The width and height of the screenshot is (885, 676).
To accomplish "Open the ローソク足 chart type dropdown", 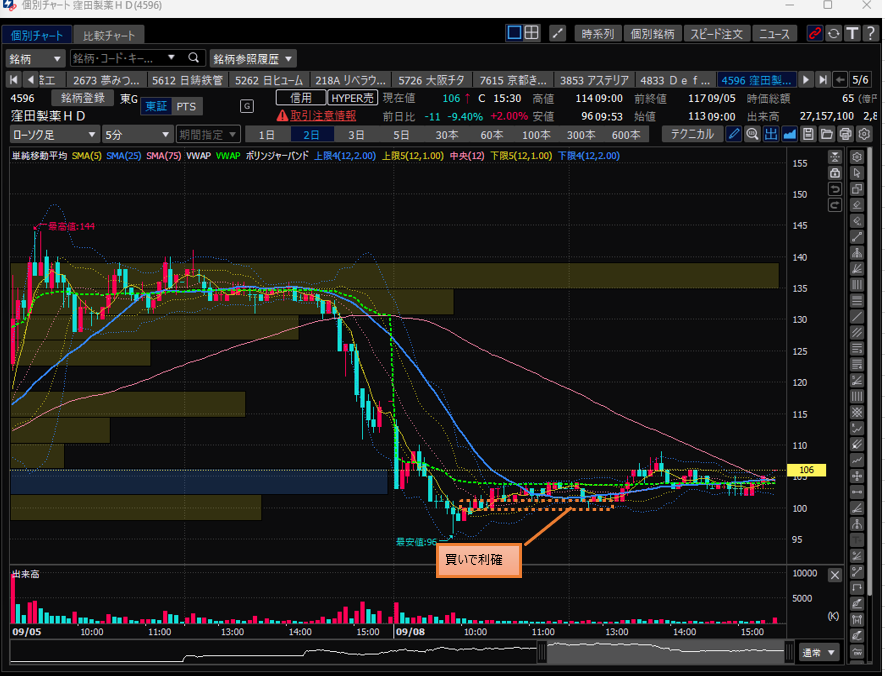I will (x=55, y=134).
